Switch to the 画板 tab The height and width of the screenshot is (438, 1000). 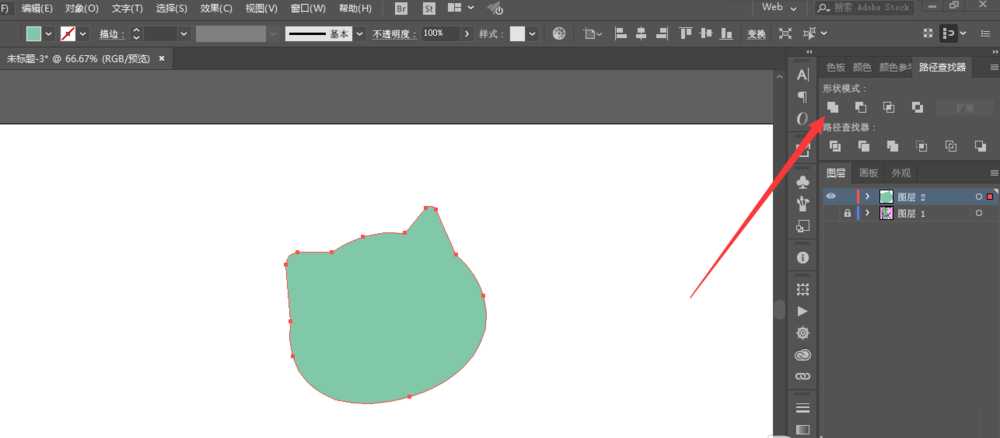pyautogui.click(x=869, y=173)
